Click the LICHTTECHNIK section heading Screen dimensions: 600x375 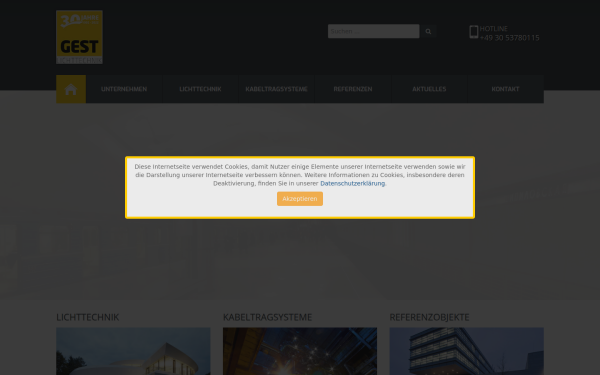(88, 317)
